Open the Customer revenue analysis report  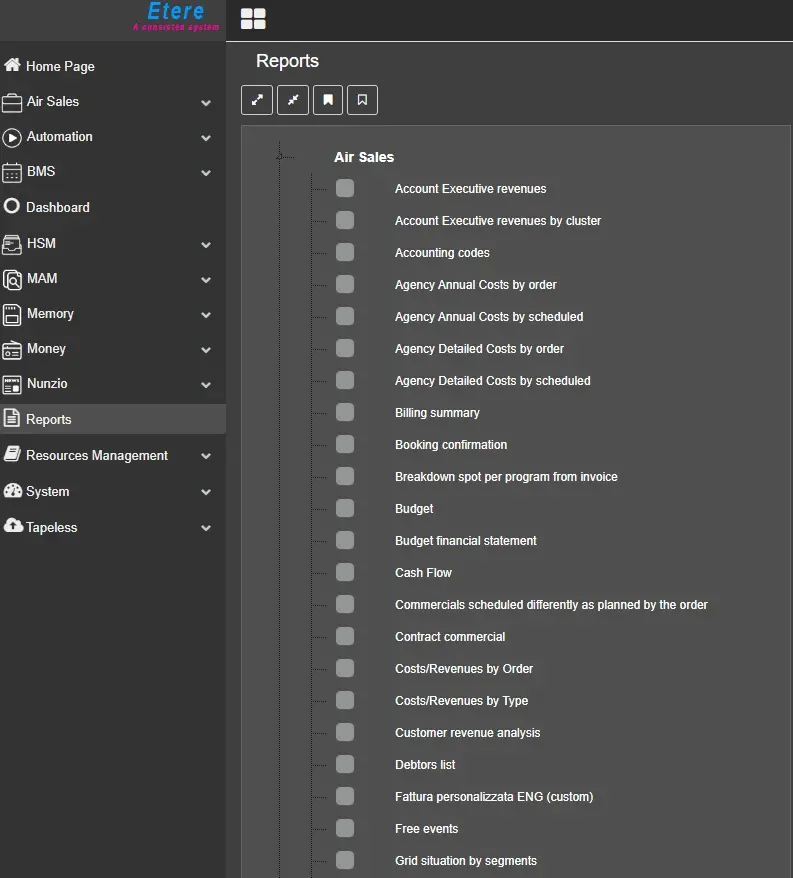467,733
